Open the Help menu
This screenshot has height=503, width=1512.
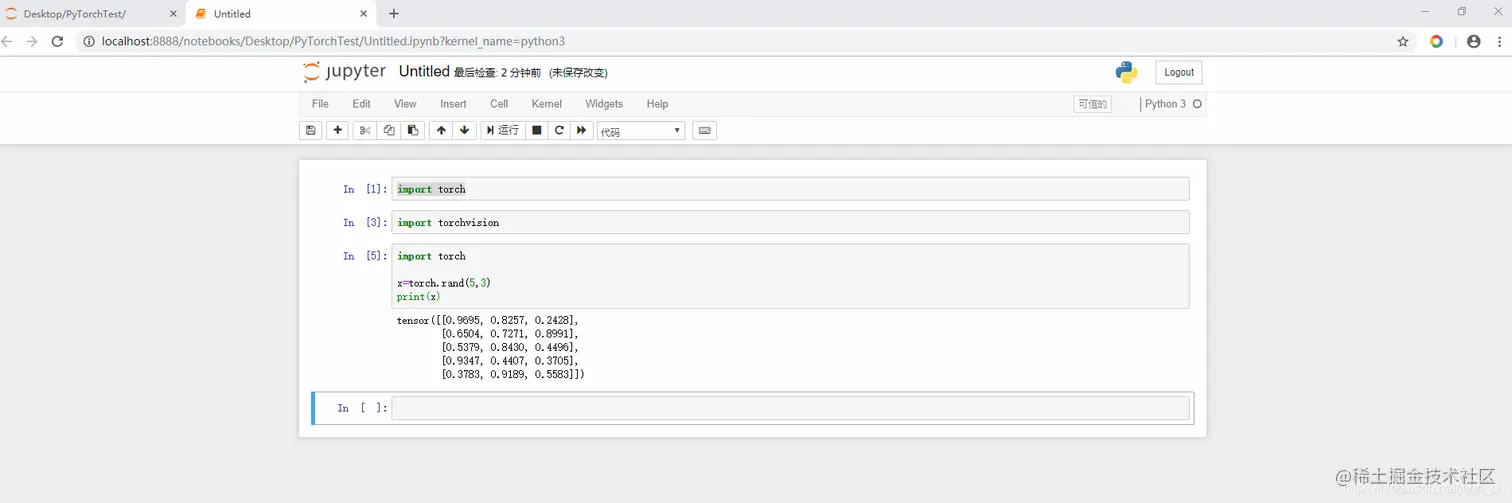click(657, 104)
